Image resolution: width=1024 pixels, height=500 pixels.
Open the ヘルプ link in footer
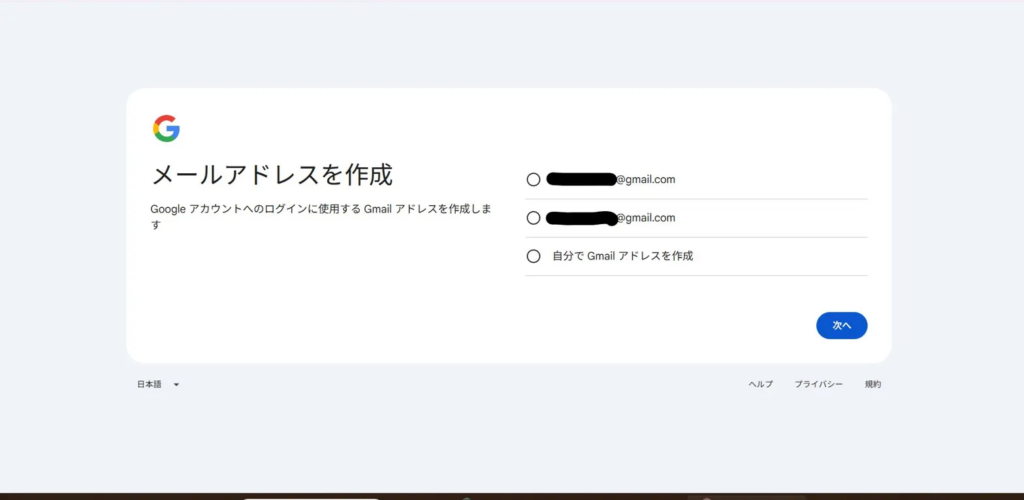click(761, 384)
